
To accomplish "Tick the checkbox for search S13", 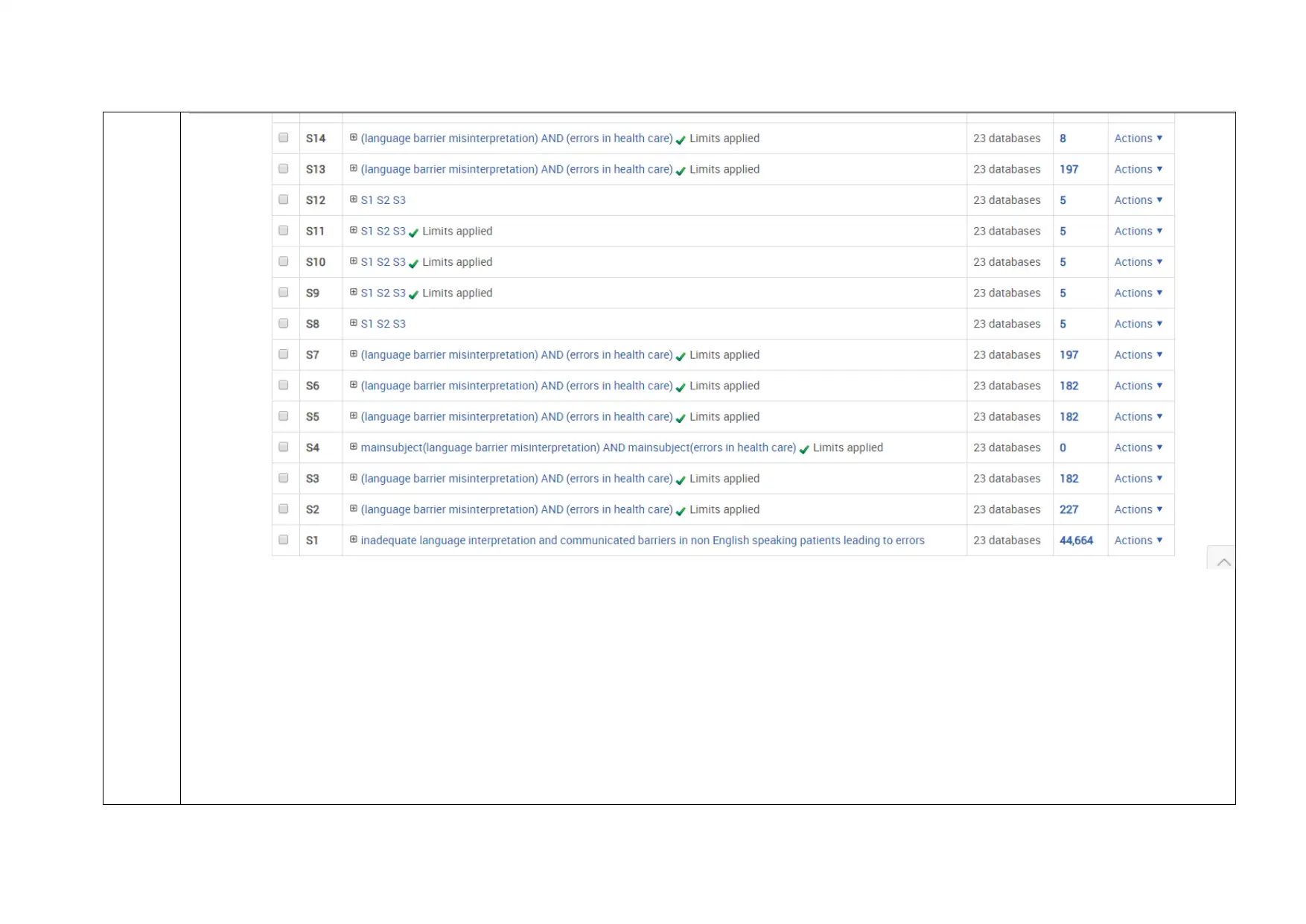I will pos(284,169).
